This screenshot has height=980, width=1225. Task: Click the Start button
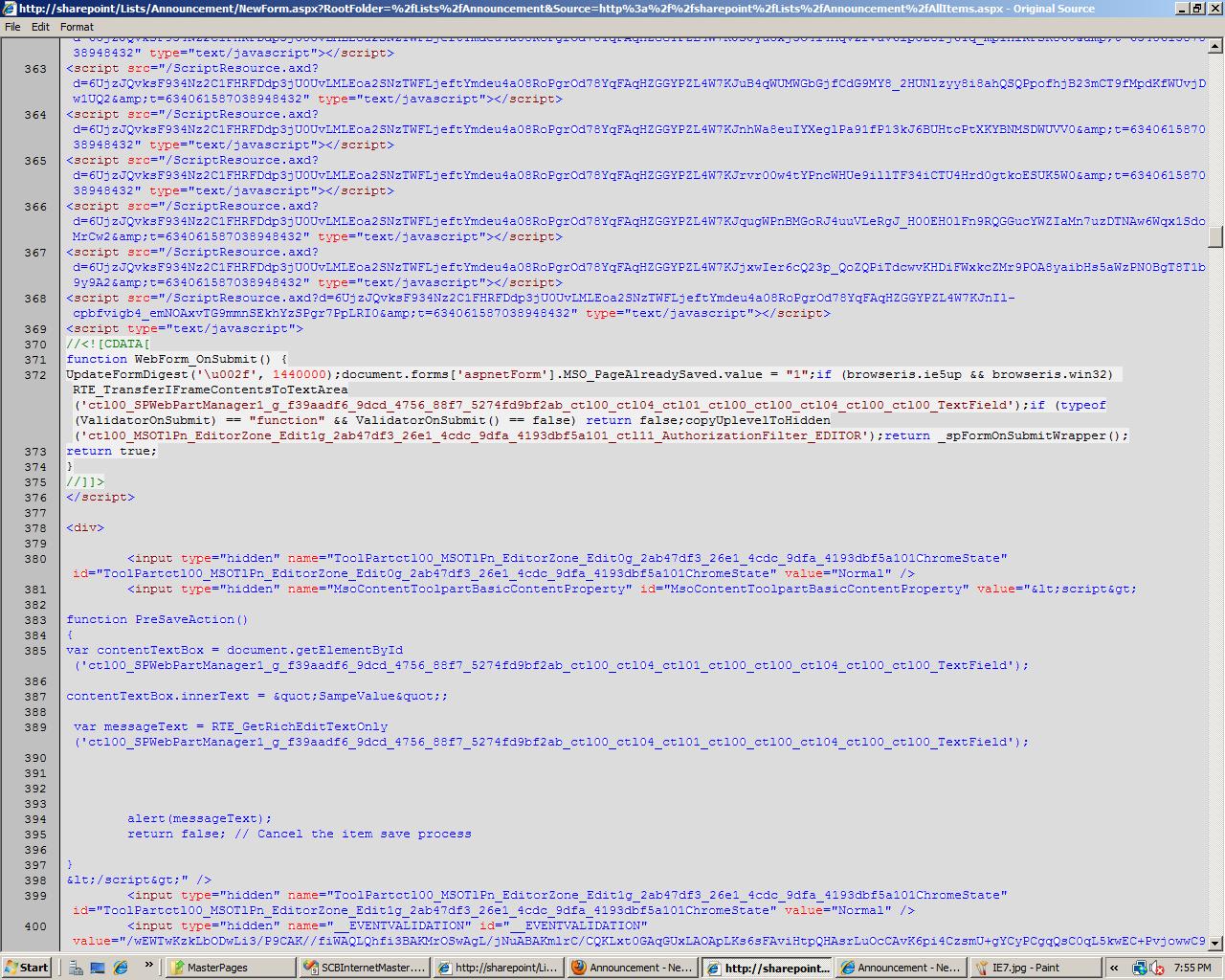[x=27, y=968]
